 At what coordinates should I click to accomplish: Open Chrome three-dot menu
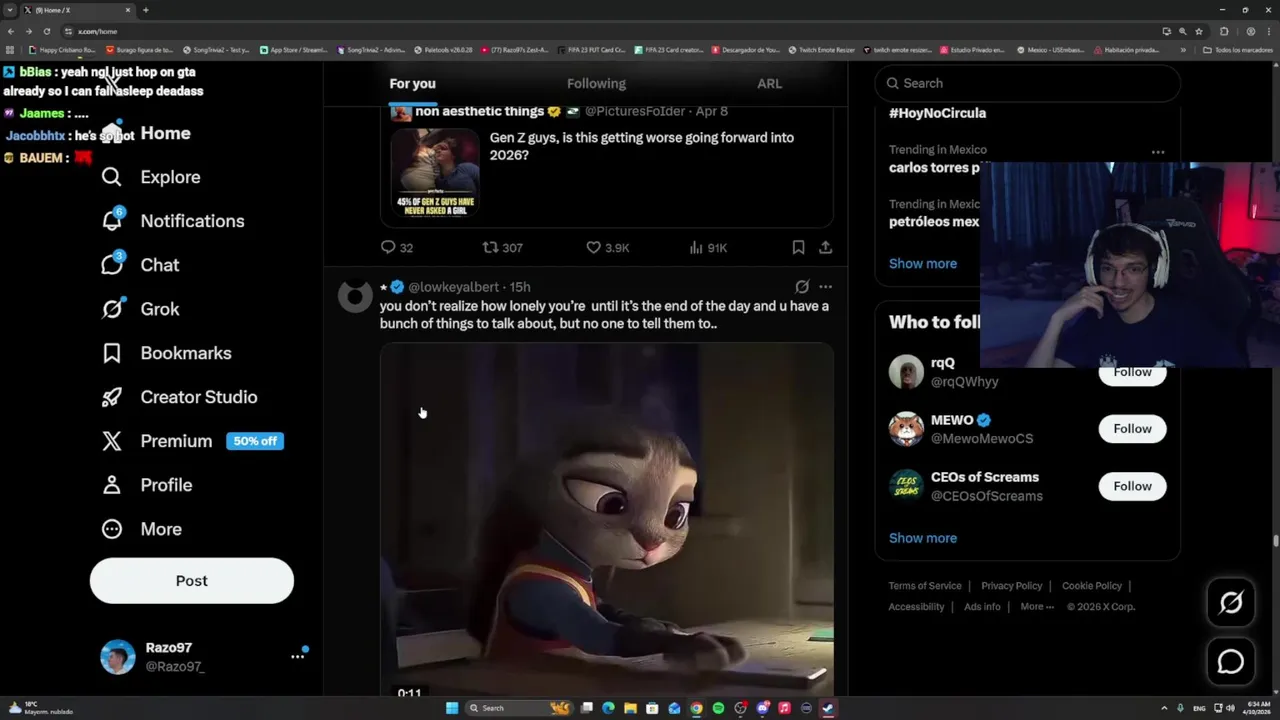pos(1269,31)
